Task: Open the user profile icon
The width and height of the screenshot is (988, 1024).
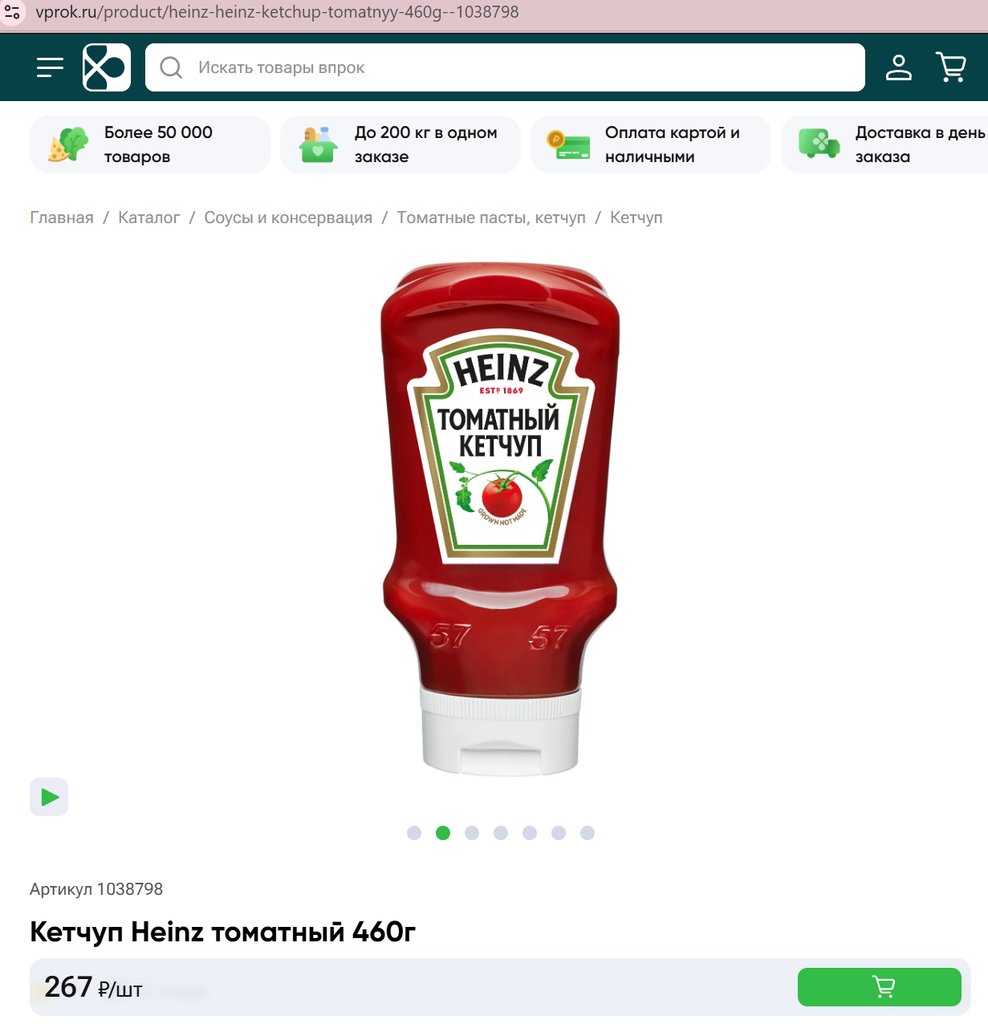Action: 899,67
